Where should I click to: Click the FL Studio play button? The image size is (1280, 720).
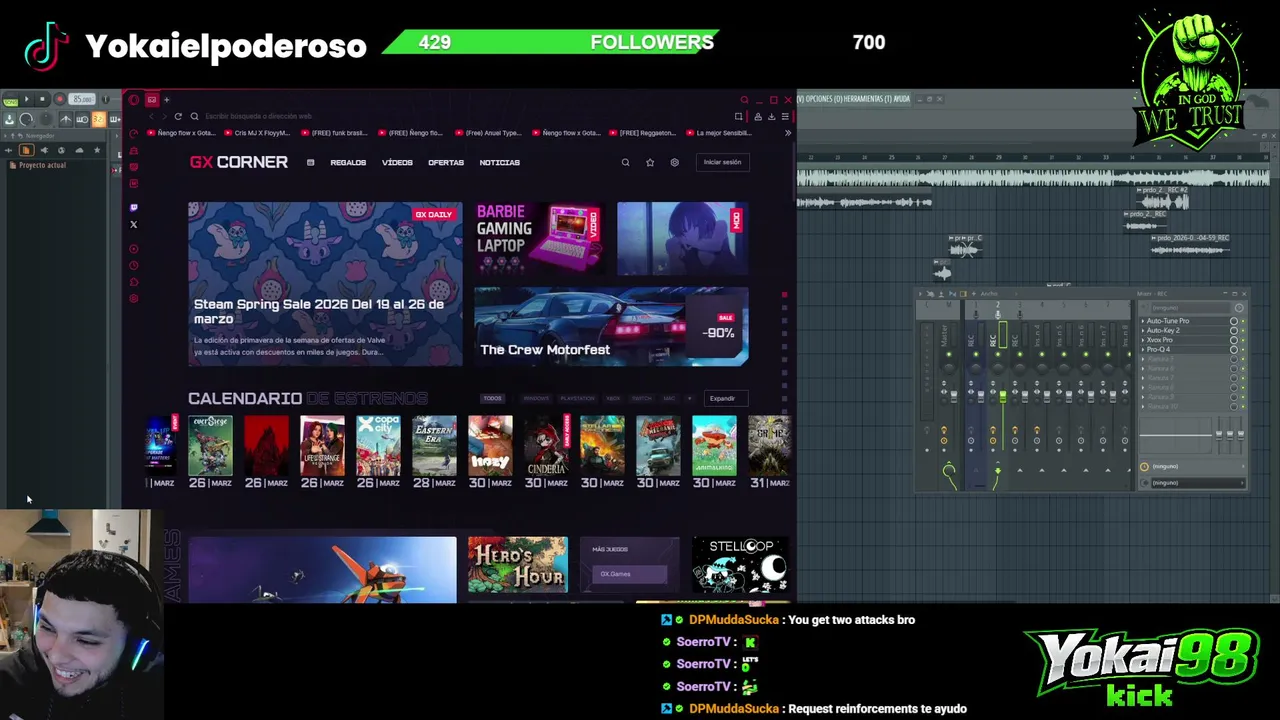pos(26,99)
